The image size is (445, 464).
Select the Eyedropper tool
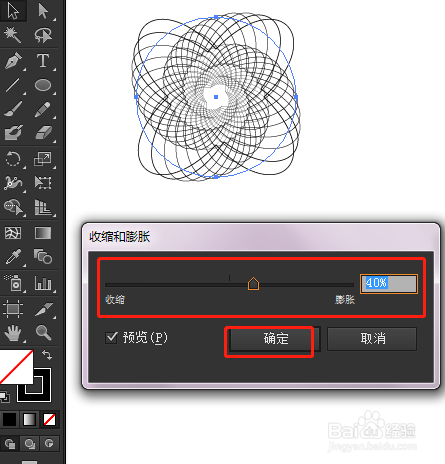pos(13,257)
